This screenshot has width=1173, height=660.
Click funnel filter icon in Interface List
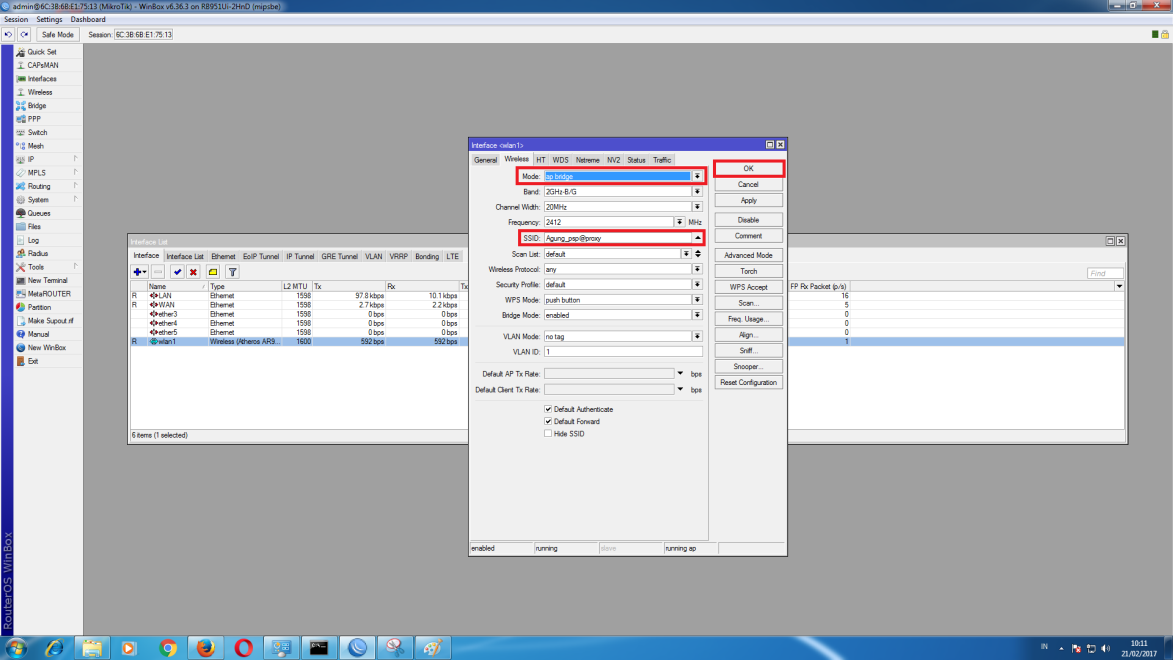coord(233,272)
